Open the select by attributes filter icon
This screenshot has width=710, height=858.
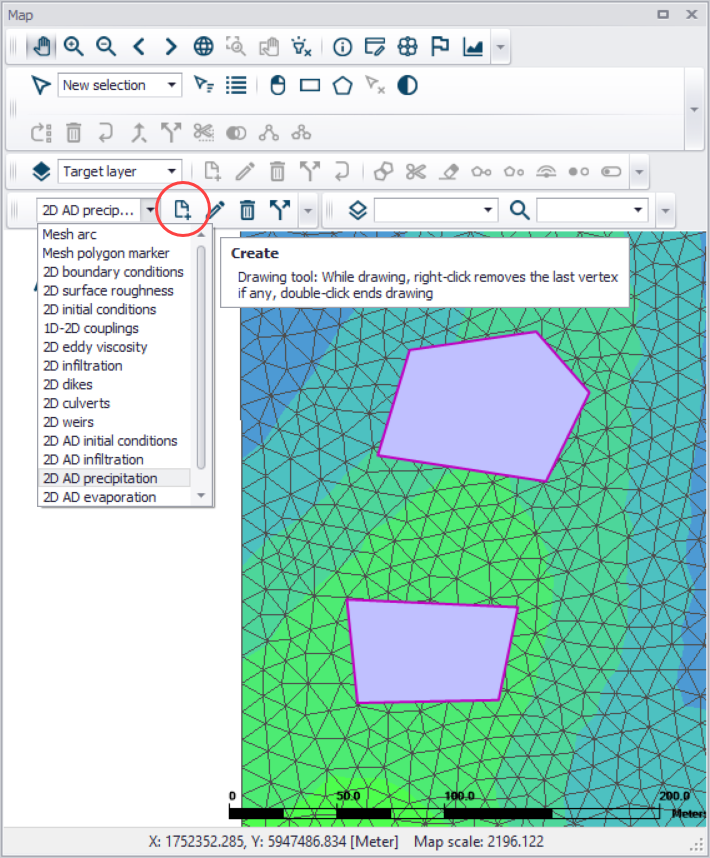[203, 85]
